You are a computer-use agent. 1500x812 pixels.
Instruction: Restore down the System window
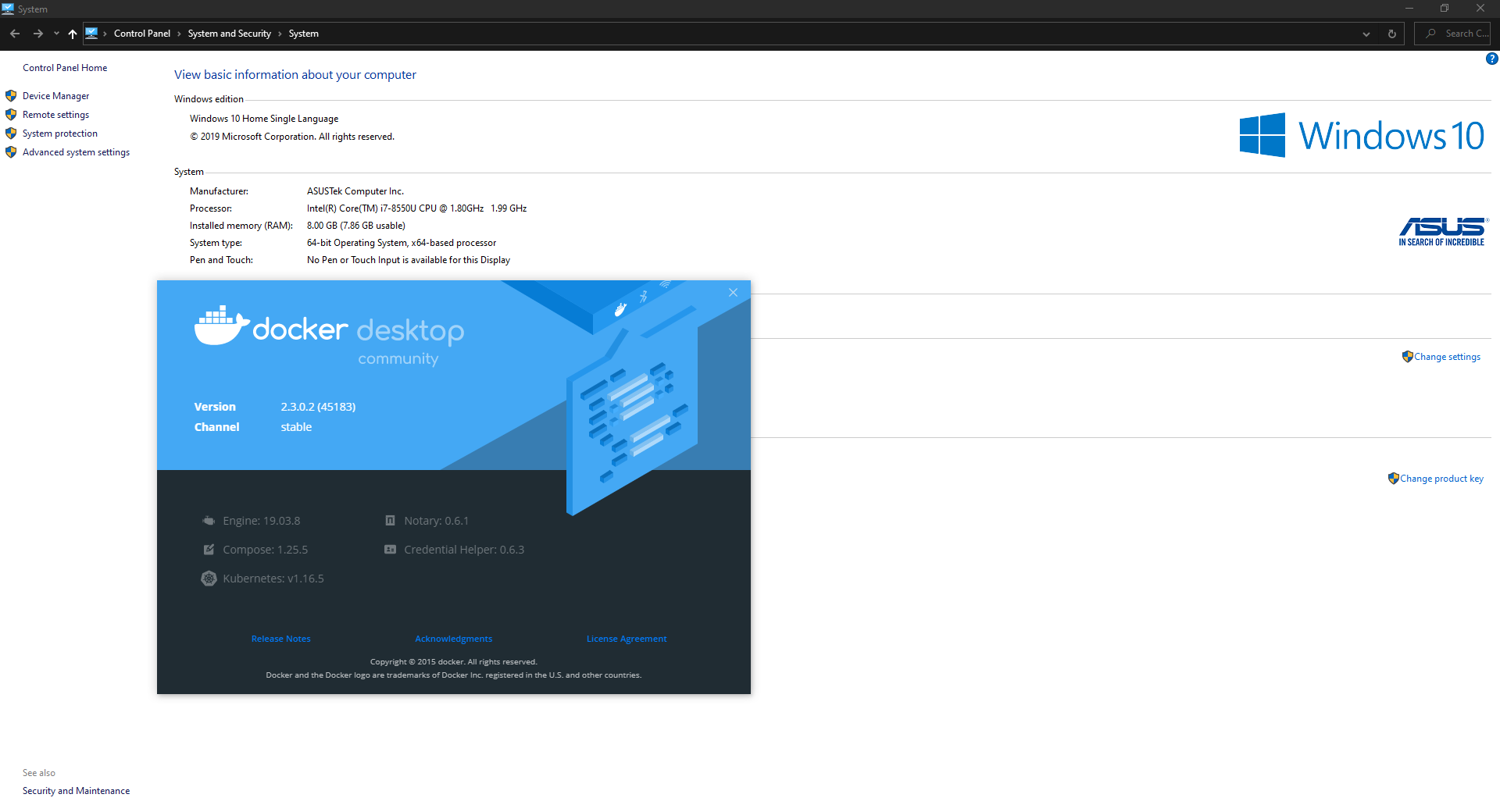1445,9
